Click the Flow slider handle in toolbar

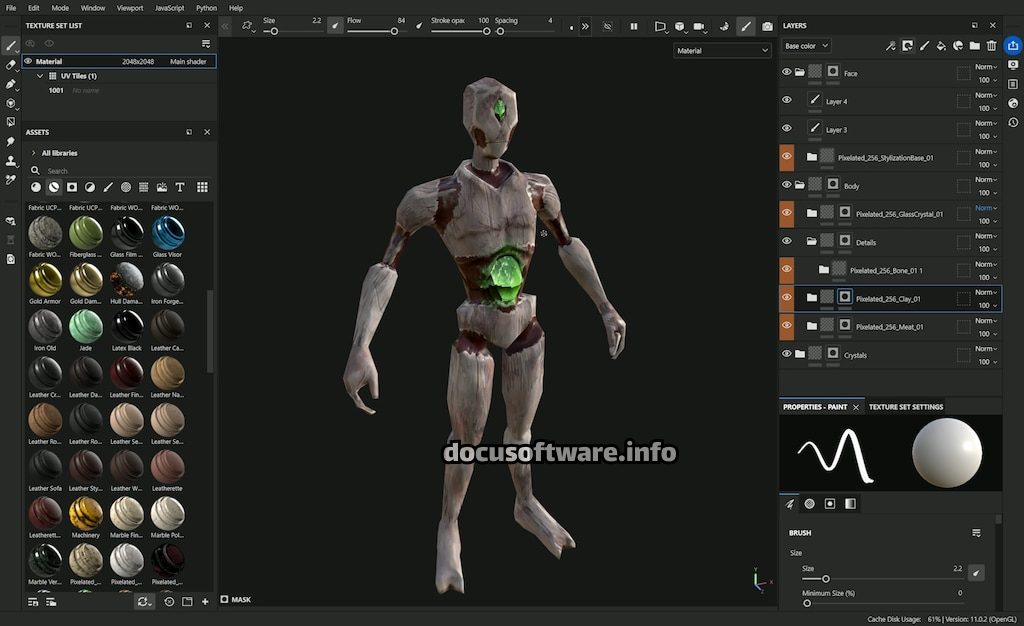pyautogui.click(x=394, y=31)
